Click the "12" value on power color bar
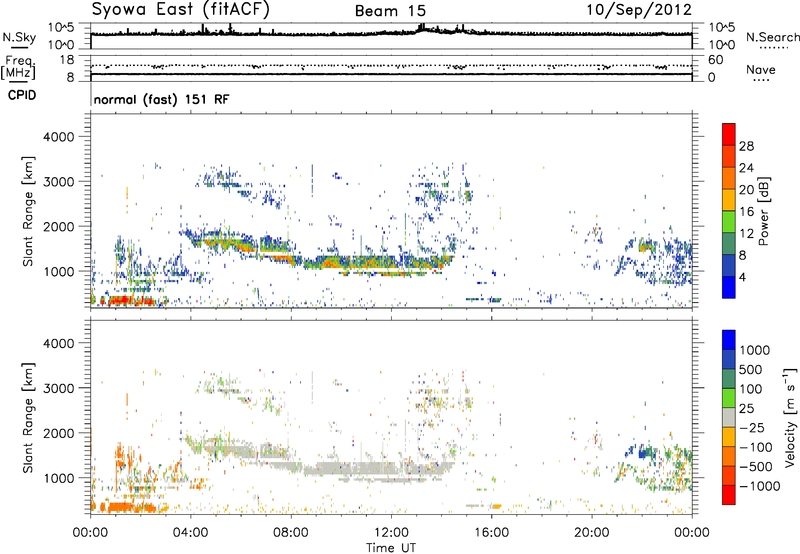This screenshot has width=800, height=554. click(x=746, y=234)
